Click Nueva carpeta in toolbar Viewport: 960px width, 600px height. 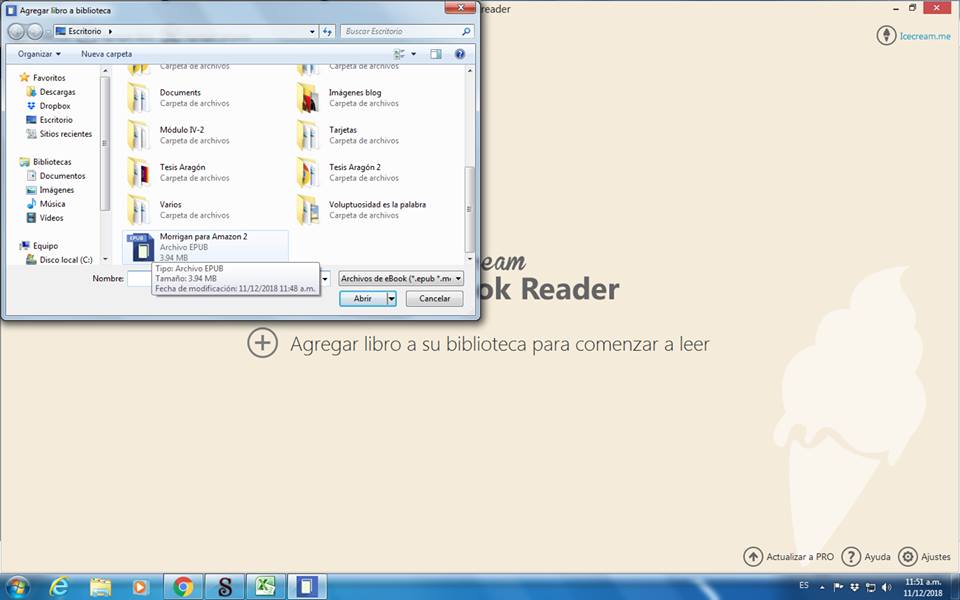coord(106,54)
